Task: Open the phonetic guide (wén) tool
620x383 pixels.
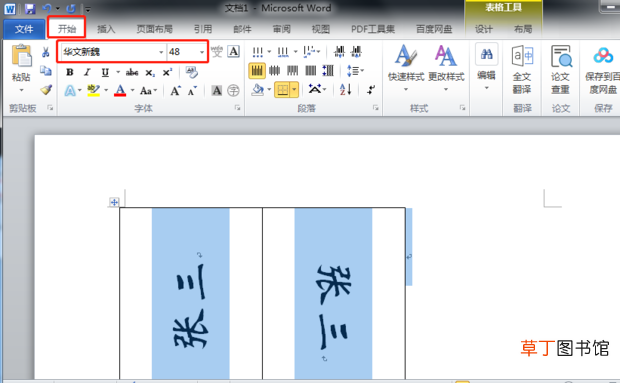Action: pos(217,51)
